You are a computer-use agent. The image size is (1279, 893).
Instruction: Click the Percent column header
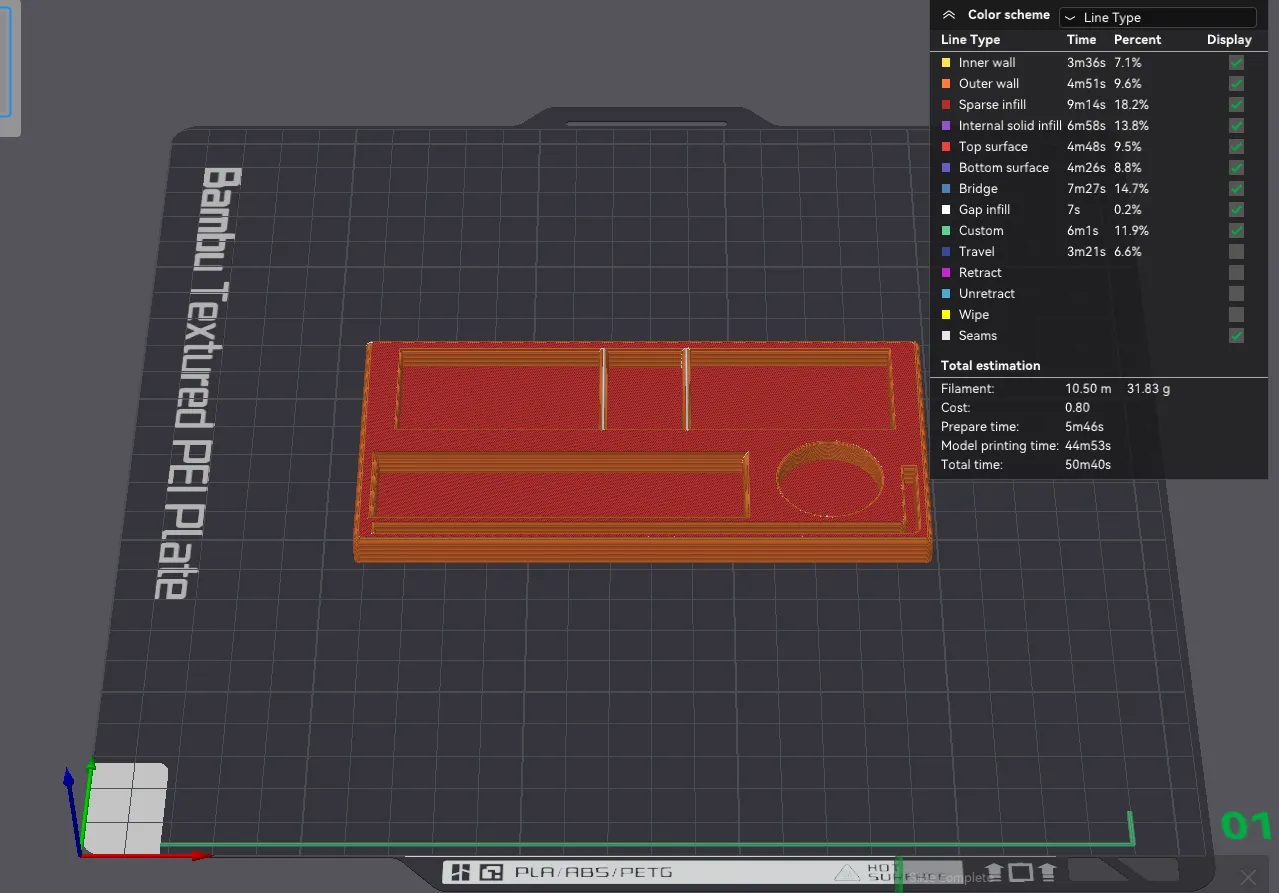(x=1137, y=40)
